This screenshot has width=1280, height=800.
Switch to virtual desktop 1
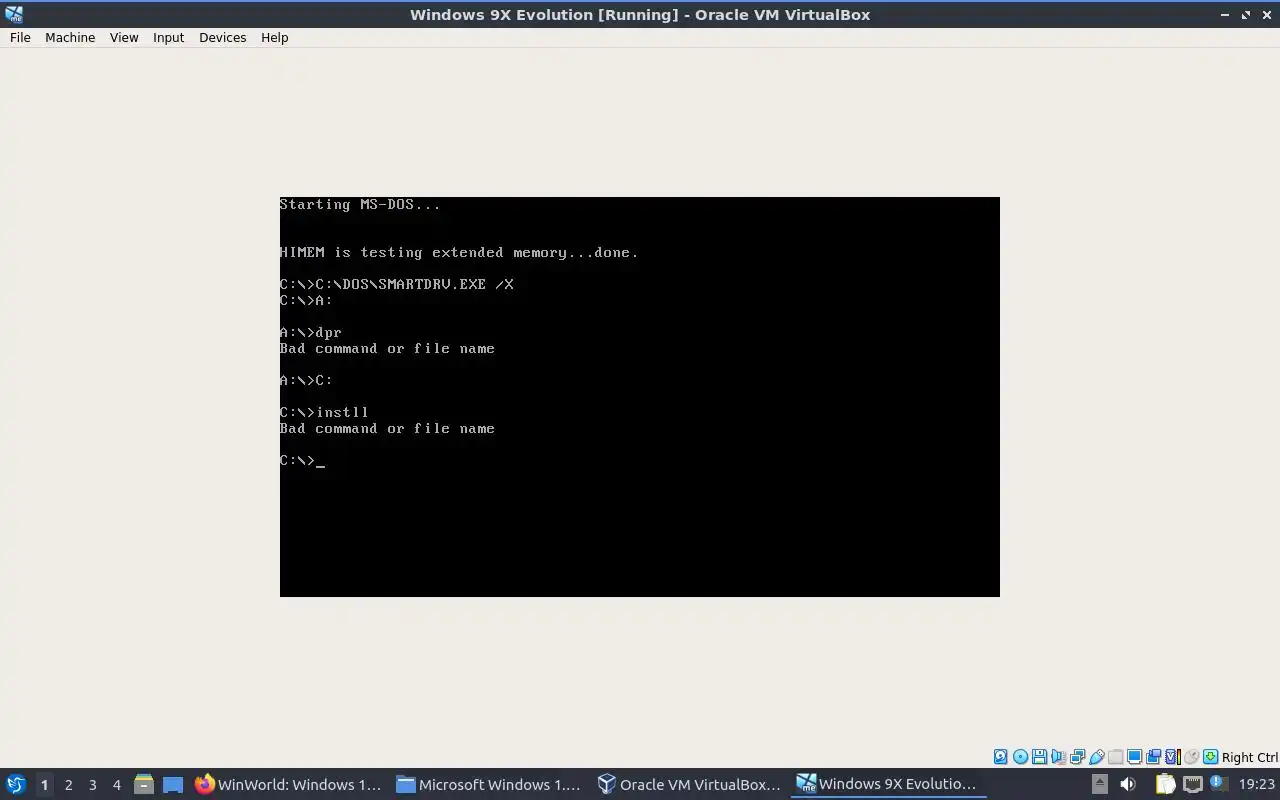click(44, 784)
